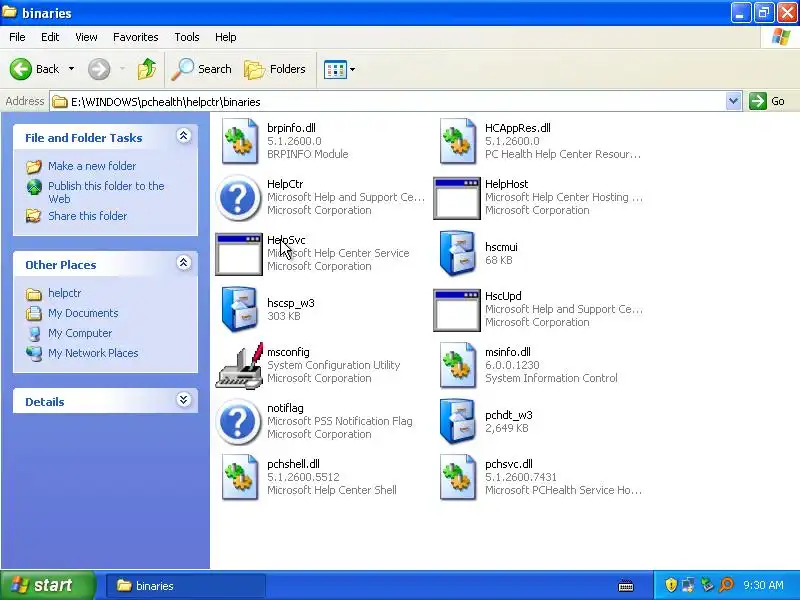Click the Views toolbar button

(x=335, y=69)
